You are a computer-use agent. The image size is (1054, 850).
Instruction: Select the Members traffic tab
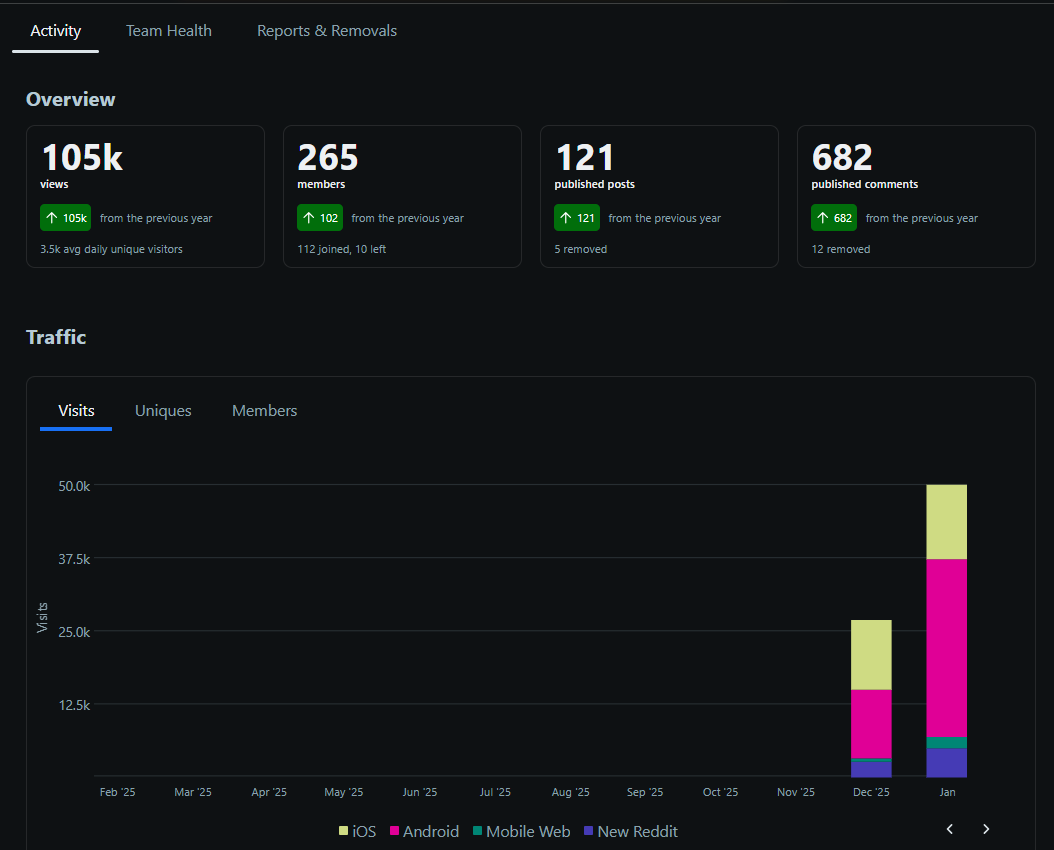(264, 410)
